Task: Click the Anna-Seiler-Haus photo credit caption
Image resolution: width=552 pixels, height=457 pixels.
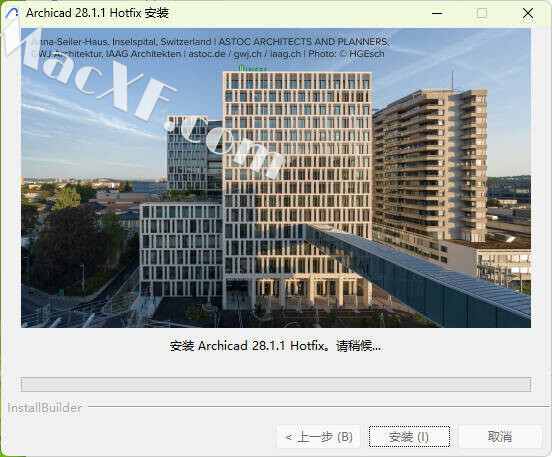Action: 210,48
